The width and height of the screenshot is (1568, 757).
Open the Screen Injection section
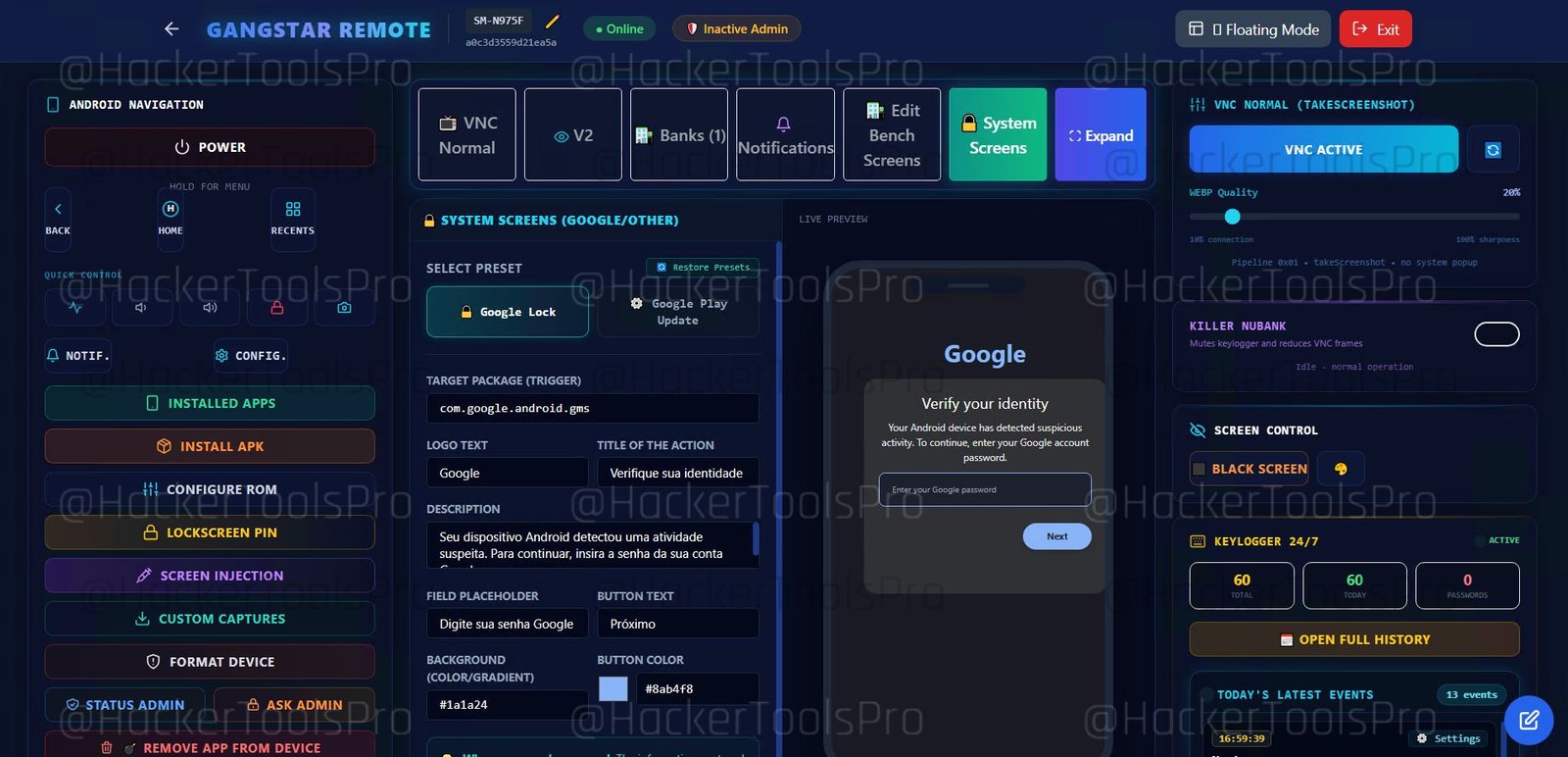coord(210,576)
